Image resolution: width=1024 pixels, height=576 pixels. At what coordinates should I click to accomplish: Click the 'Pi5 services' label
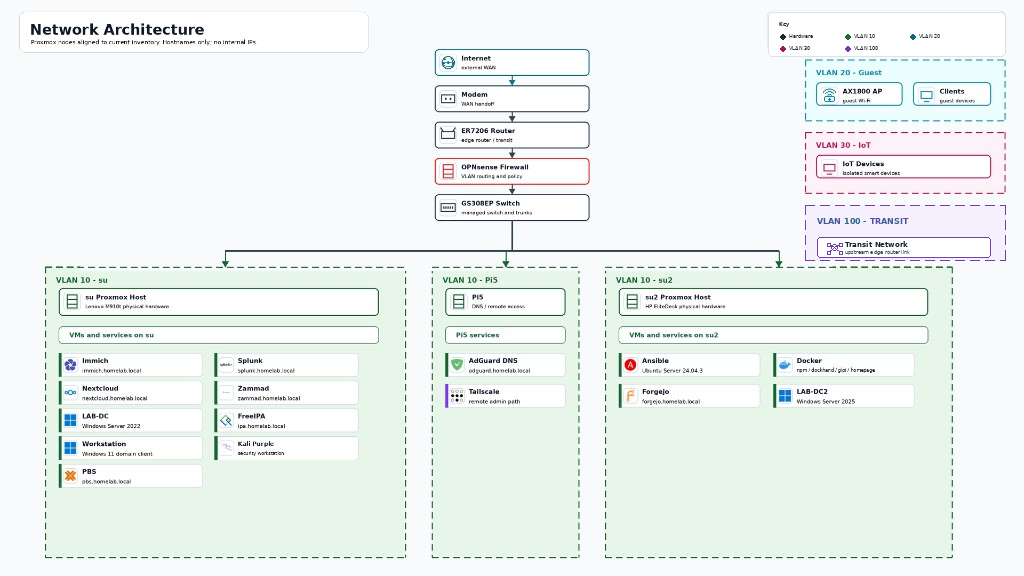point(477,335)
